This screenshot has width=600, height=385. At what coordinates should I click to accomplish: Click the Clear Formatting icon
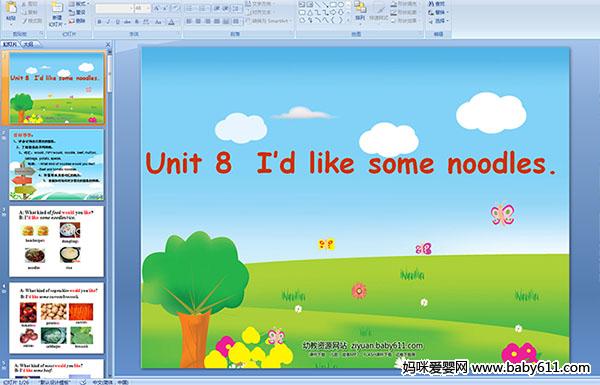[x=176, y=8]
